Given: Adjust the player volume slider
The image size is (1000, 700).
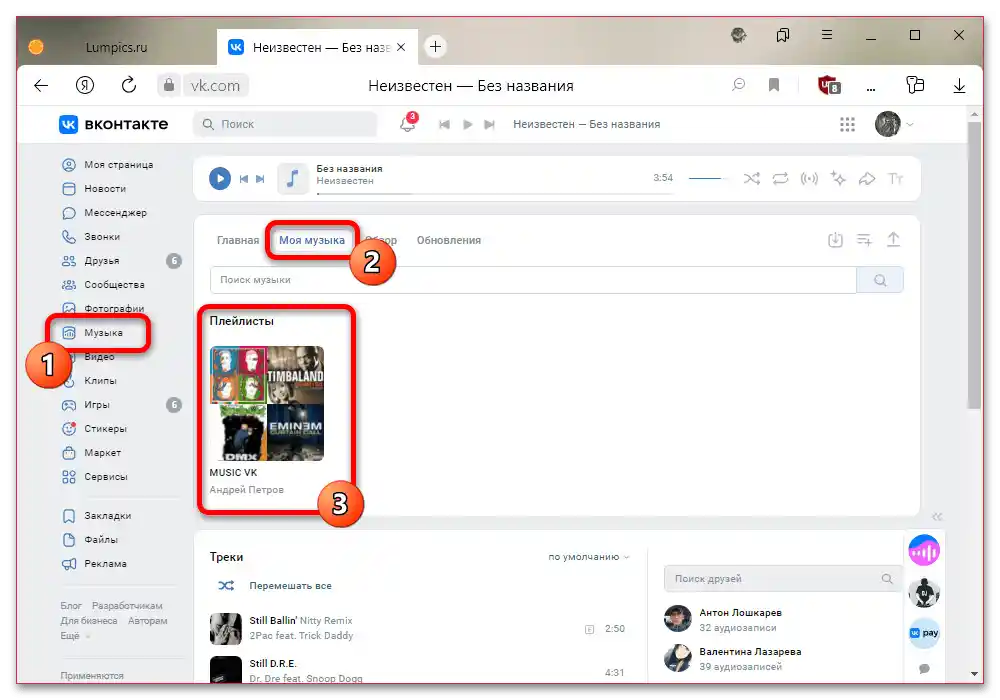Looking at the screenshot, I should (x=708, y=179).
